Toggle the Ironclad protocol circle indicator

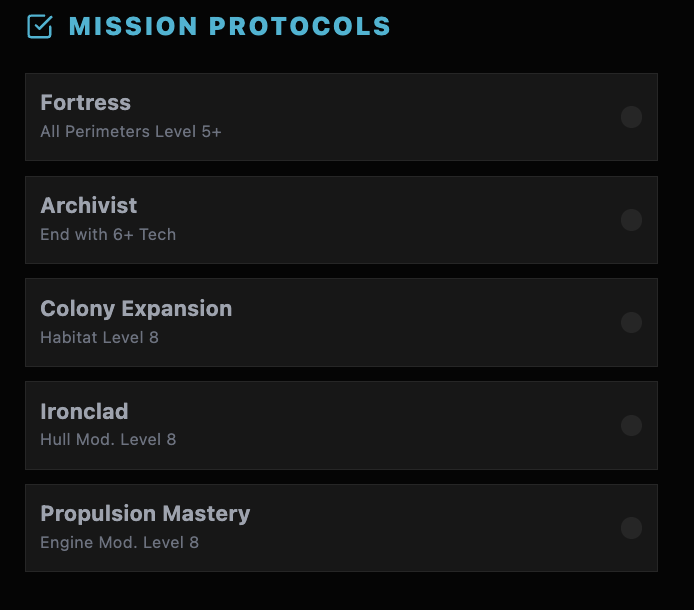click(x=631, y=425)
